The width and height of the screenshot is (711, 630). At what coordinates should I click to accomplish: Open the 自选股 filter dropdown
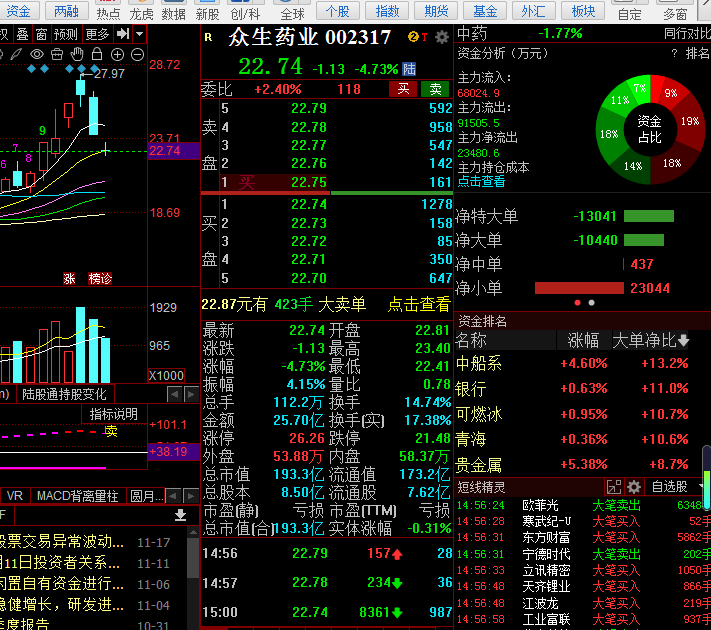point(677,487)
